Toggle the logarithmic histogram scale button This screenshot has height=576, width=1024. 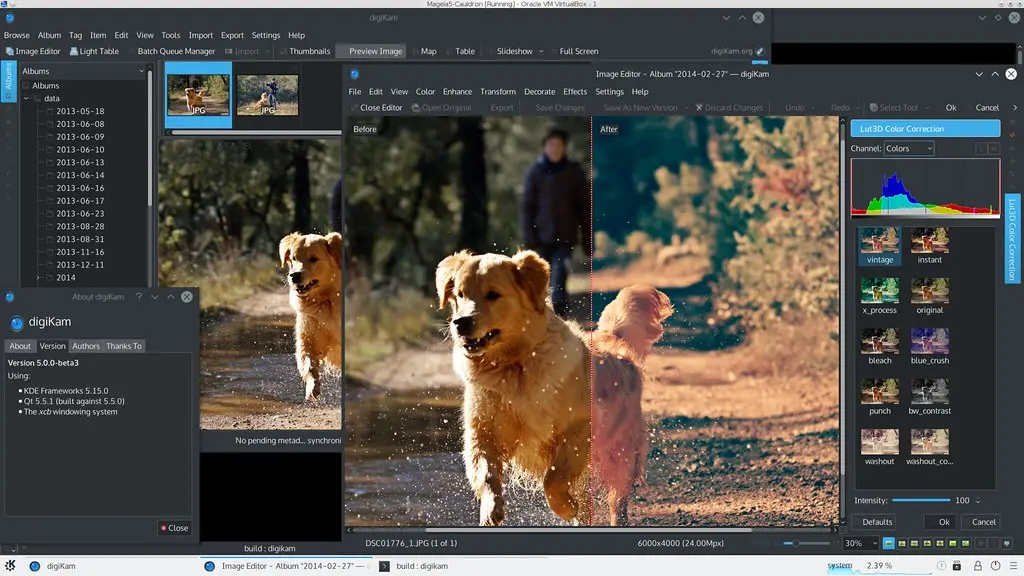[x=994, y=148]
